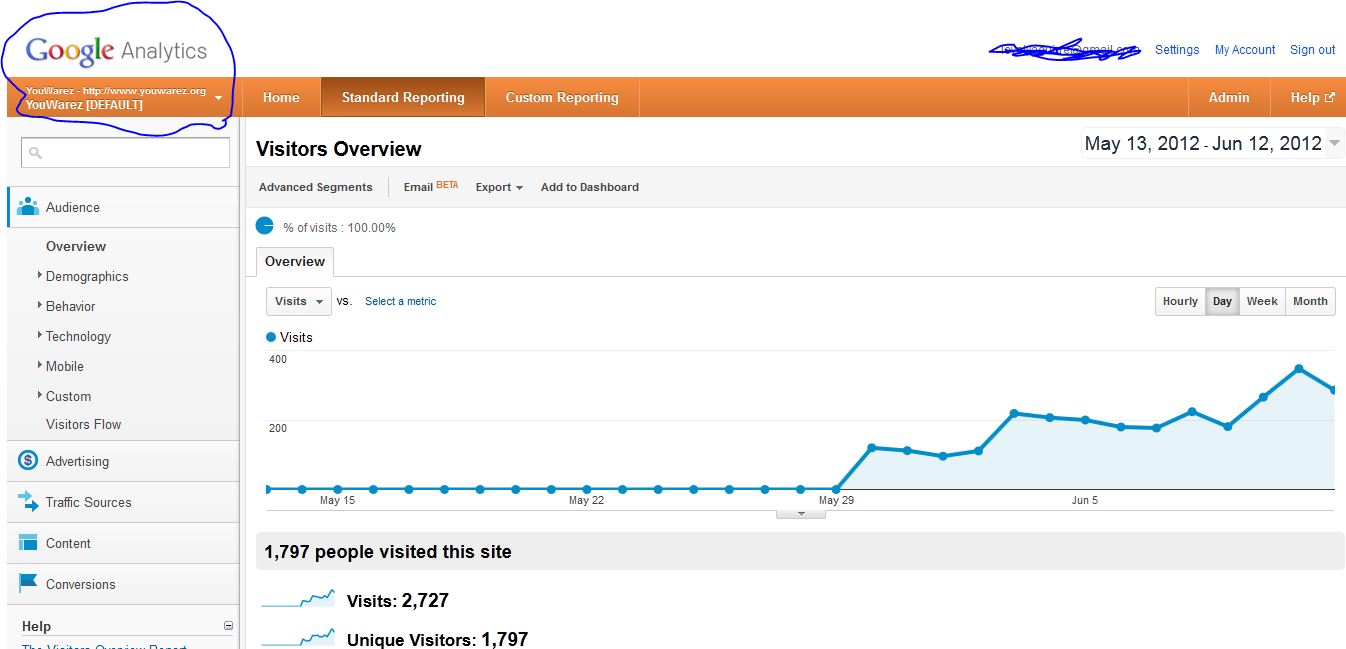Click the highest data point on the chart
This screenshot has width=1346, height=649.
point(1299,369)
